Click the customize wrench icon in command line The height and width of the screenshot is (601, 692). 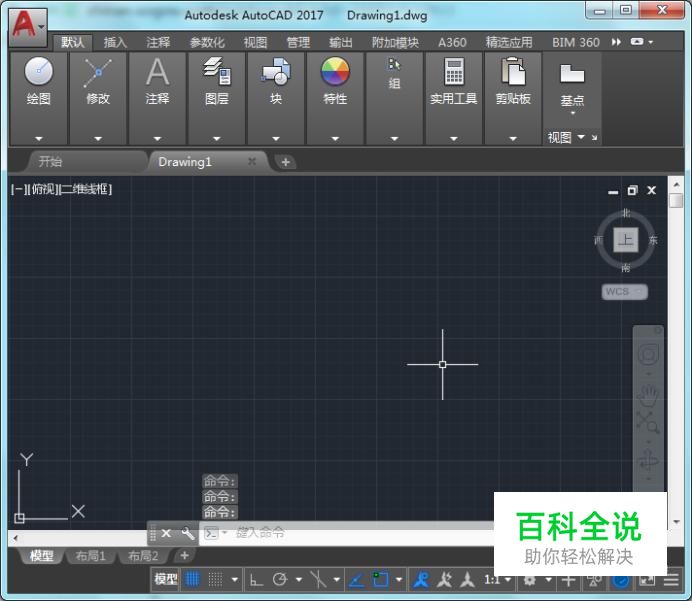pos(188,533)
